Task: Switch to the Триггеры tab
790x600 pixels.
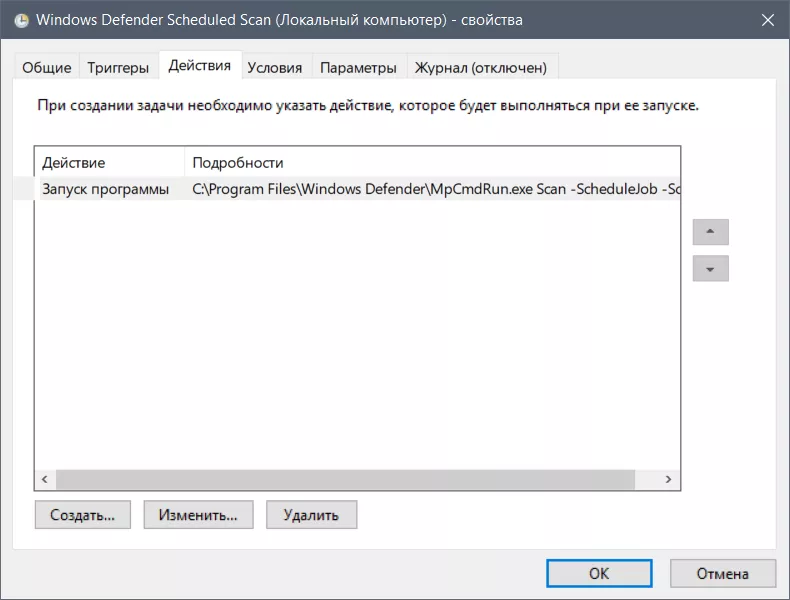Action: [x=118, y=68]
